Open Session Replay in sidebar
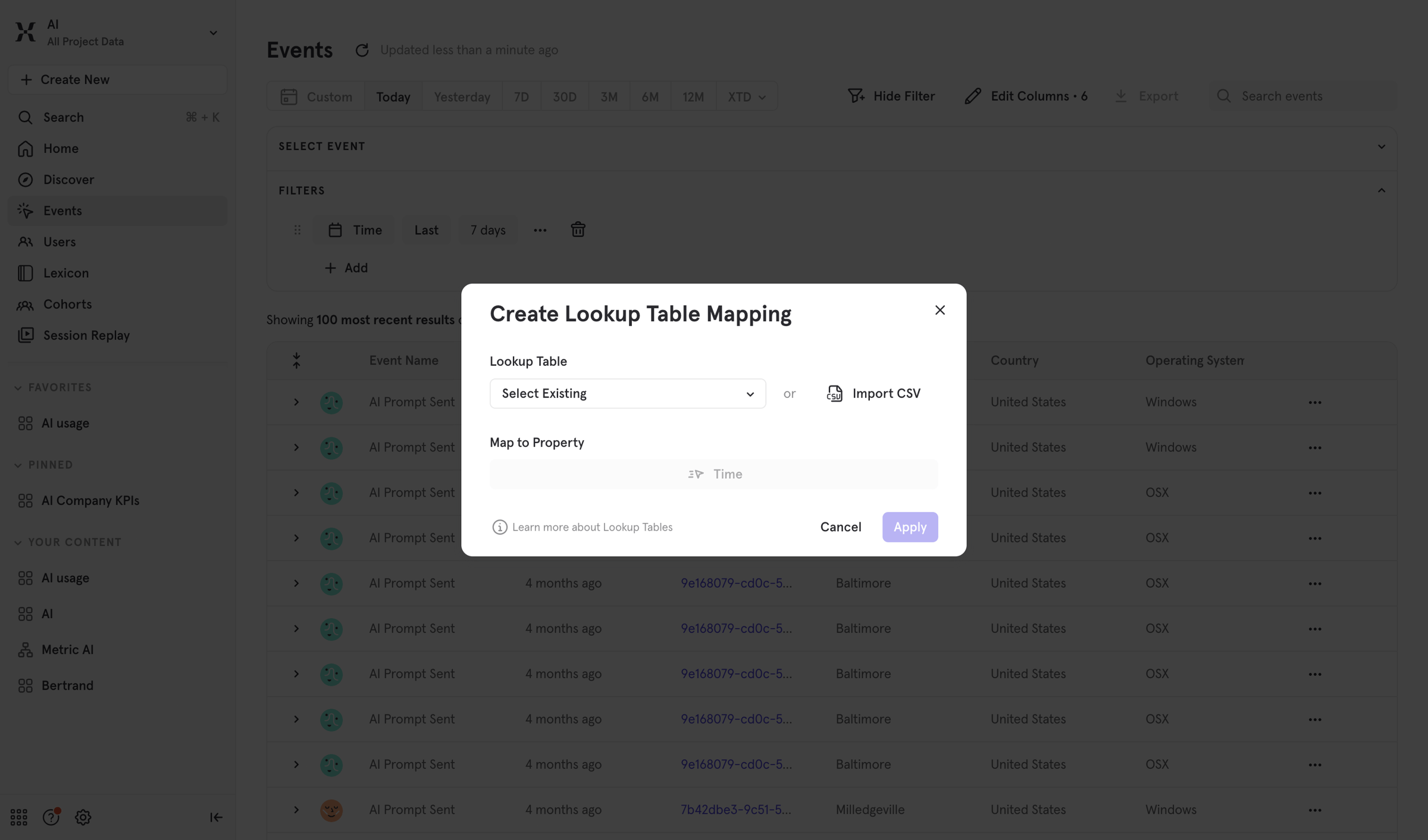This screenshot has height=840, width=1428. click(x=117, y=335)
